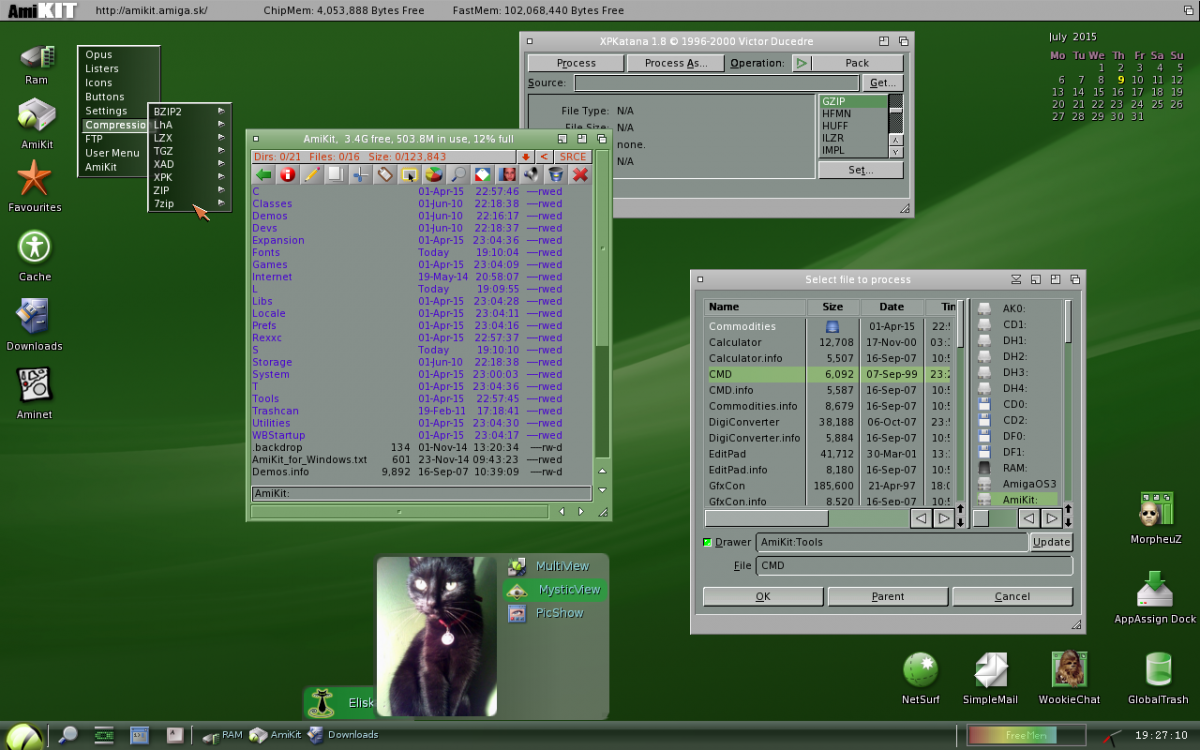
Task: Click the horizontal scroll slider under the file list
Action: tap(767, 518)
